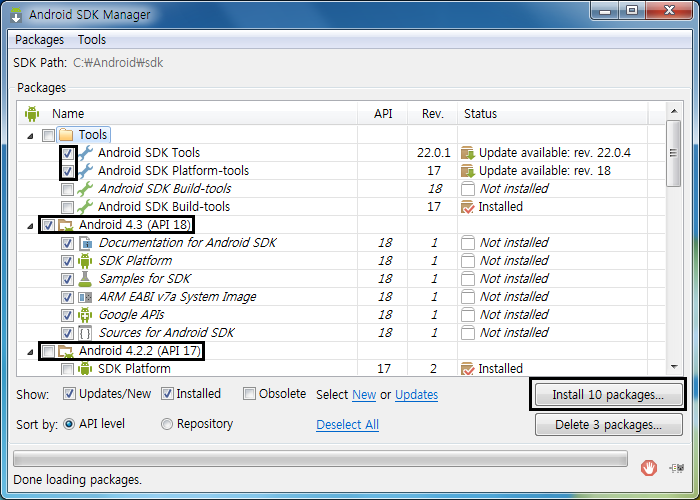This screenshot has height=500, width=700.
Task: Click the green wrench icon of Build-tools rev 17
Action: (x=85, y=207)
